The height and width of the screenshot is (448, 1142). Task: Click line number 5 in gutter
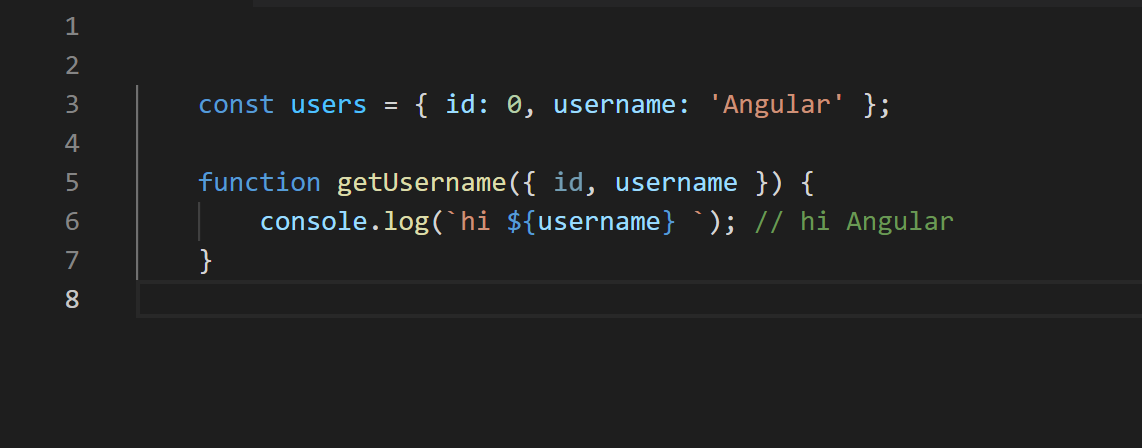[71, 182]
